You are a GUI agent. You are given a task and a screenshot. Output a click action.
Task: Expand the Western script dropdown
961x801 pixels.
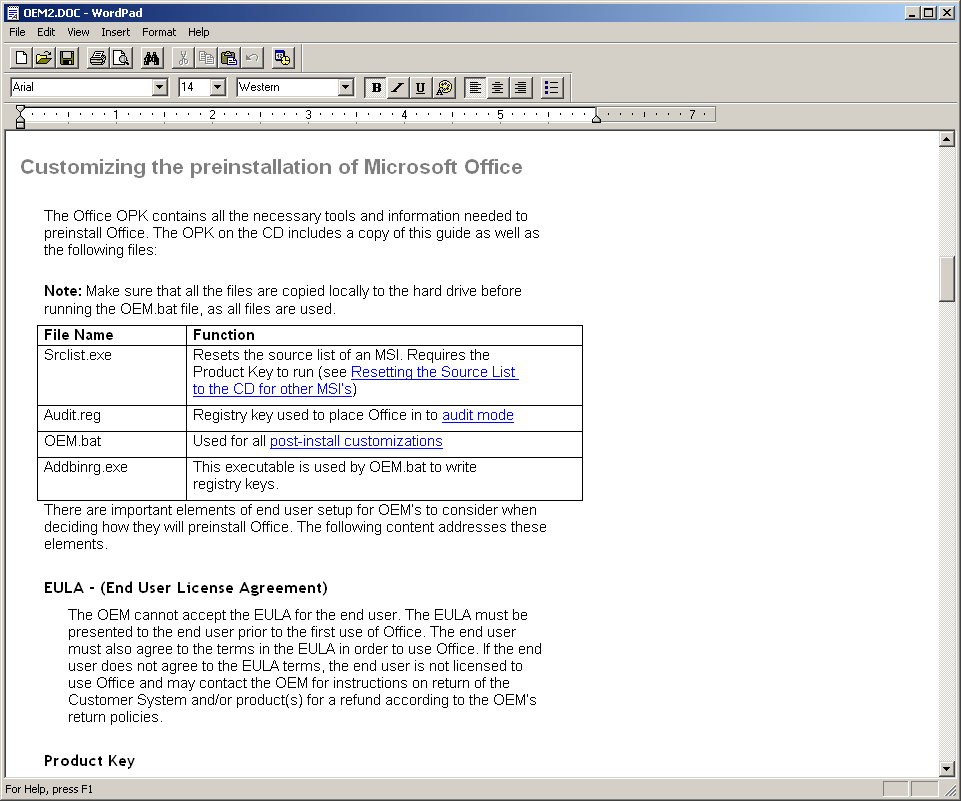[x=346, y=87]
